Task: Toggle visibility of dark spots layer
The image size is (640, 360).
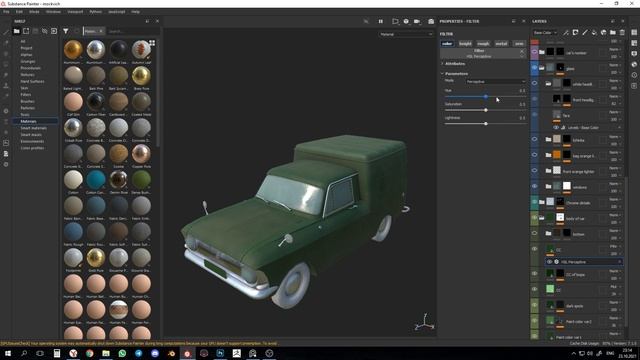Action: (x=534, y=305)
